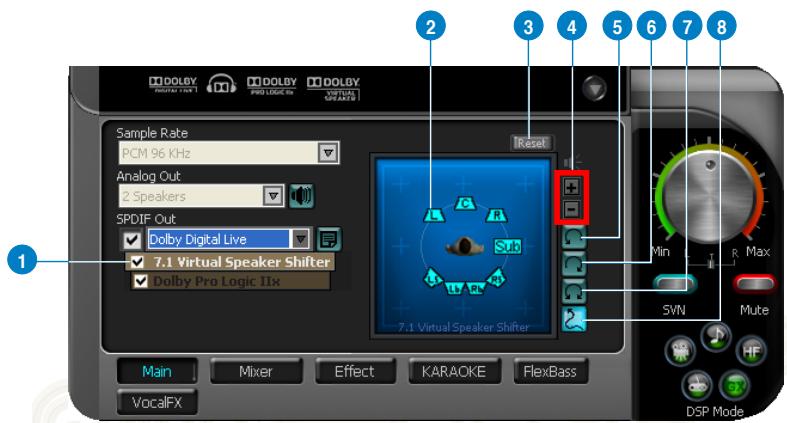Viewport: 787px width, 423px height.
Task: Click the Dolby Virtual Speaker logo
Action: point(333,88)
